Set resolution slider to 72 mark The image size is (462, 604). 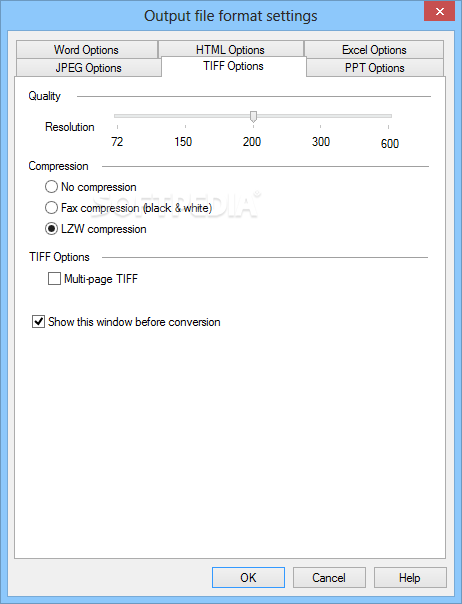tap(117, 116)
